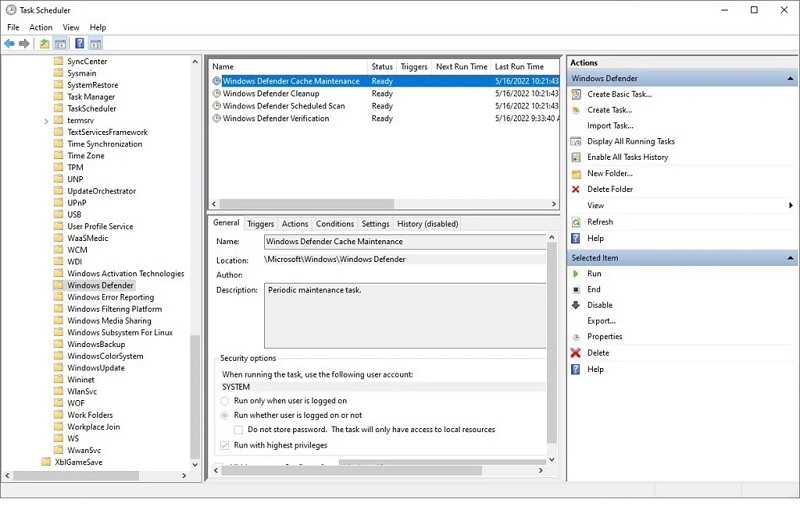
Task: Click the details pane horizontal scrollbar thumb
Action: click(x=352, y=471)
